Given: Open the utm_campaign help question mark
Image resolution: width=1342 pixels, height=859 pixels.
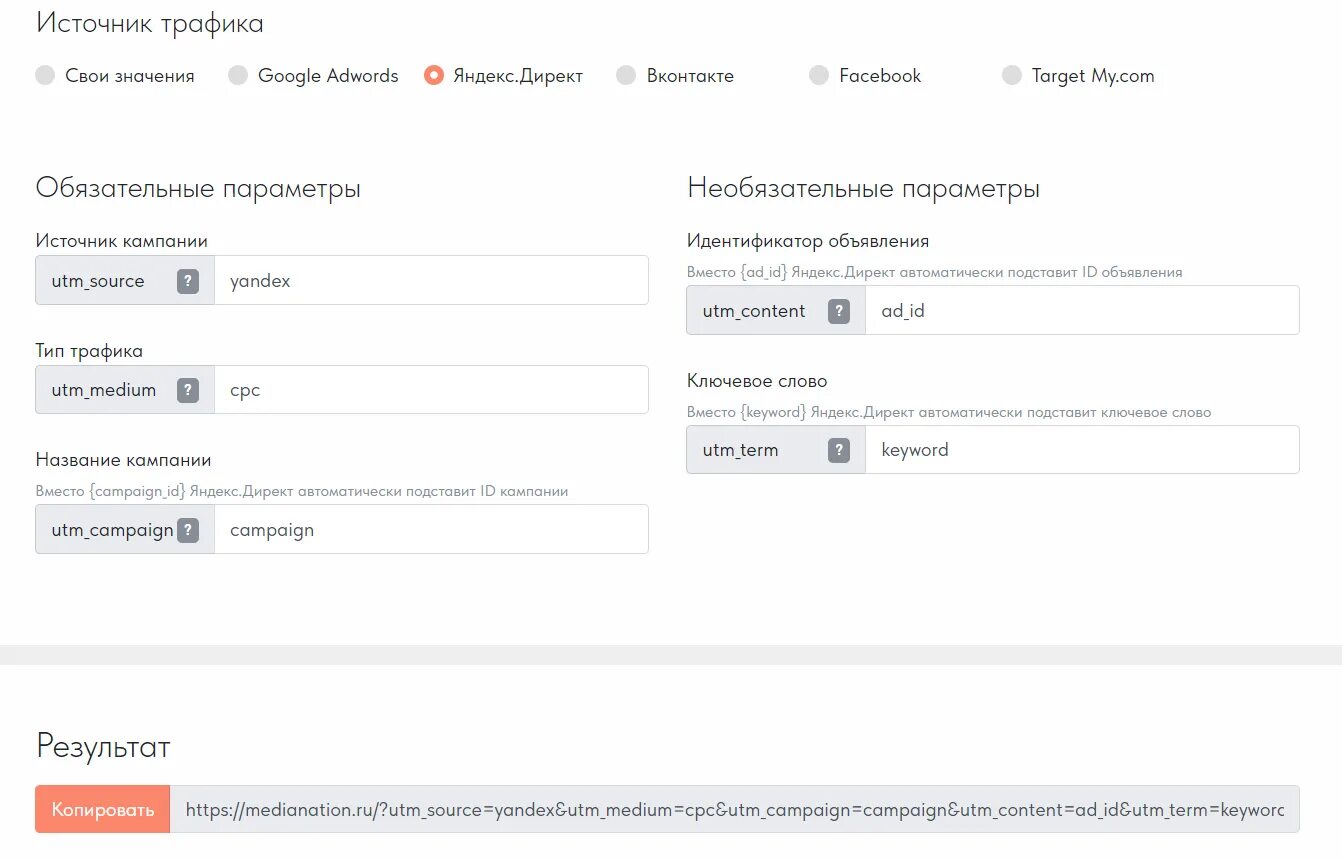Looking at the screenshot, I should tap(188, 530).
